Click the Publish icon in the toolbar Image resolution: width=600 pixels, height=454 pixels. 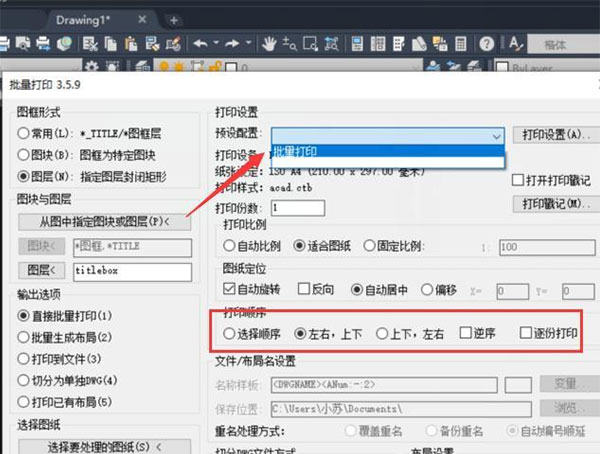(43, 44)
